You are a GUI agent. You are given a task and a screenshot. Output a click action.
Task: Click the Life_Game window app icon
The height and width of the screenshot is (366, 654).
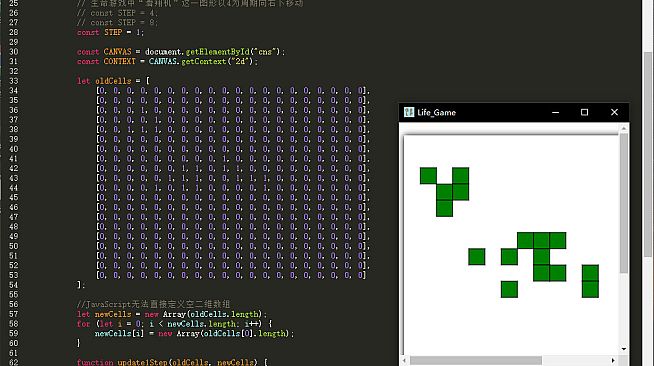(x=409, y=112)
